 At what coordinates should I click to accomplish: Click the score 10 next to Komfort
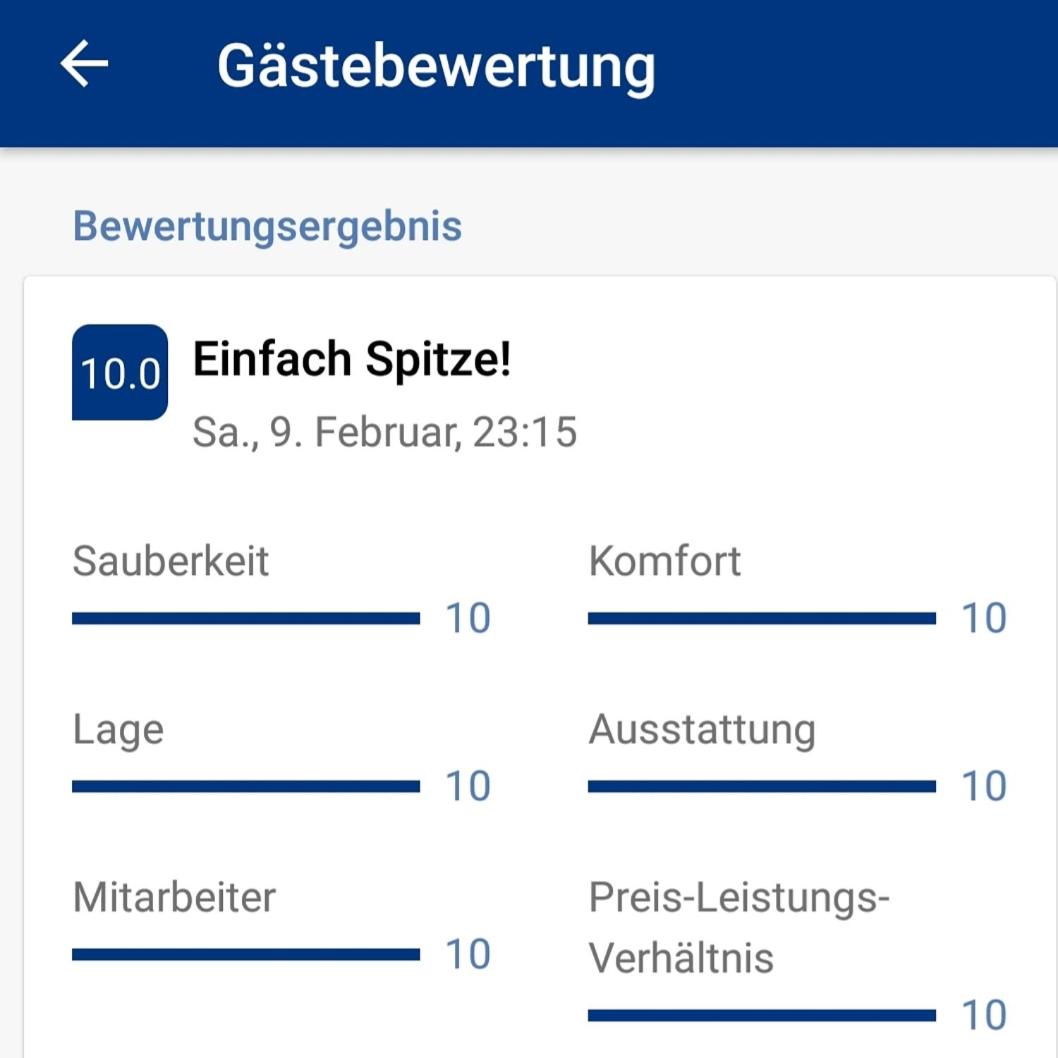pos(984,619)
